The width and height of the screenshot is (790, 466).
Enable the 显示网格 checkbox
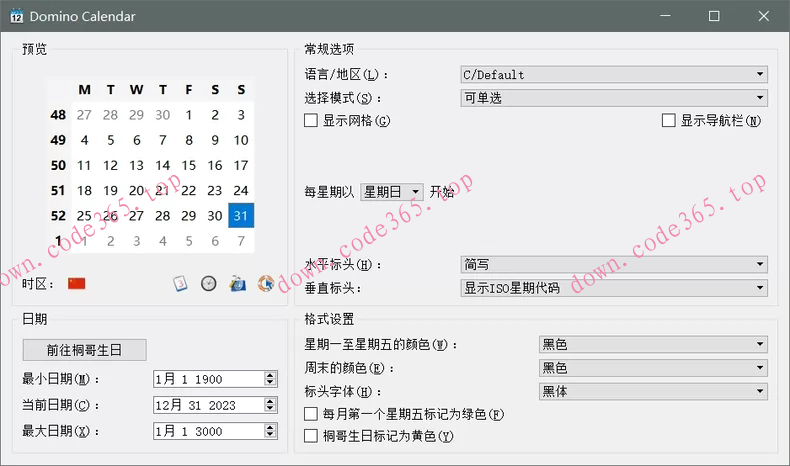pyautogui.click(x=311, y=120)
